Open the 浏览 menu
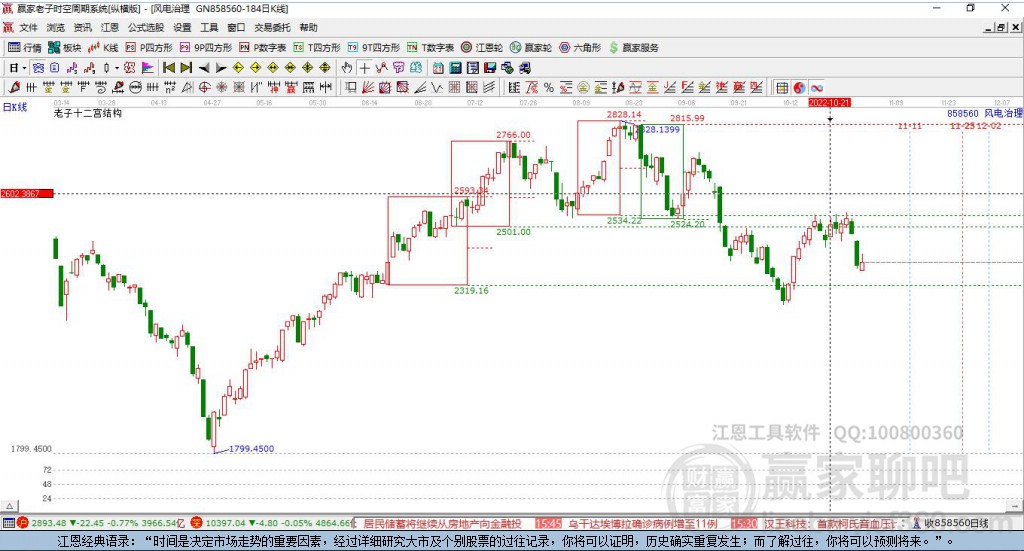This screenshot has height=551, width=1024. pyautogui.click(x=56, y=27)
